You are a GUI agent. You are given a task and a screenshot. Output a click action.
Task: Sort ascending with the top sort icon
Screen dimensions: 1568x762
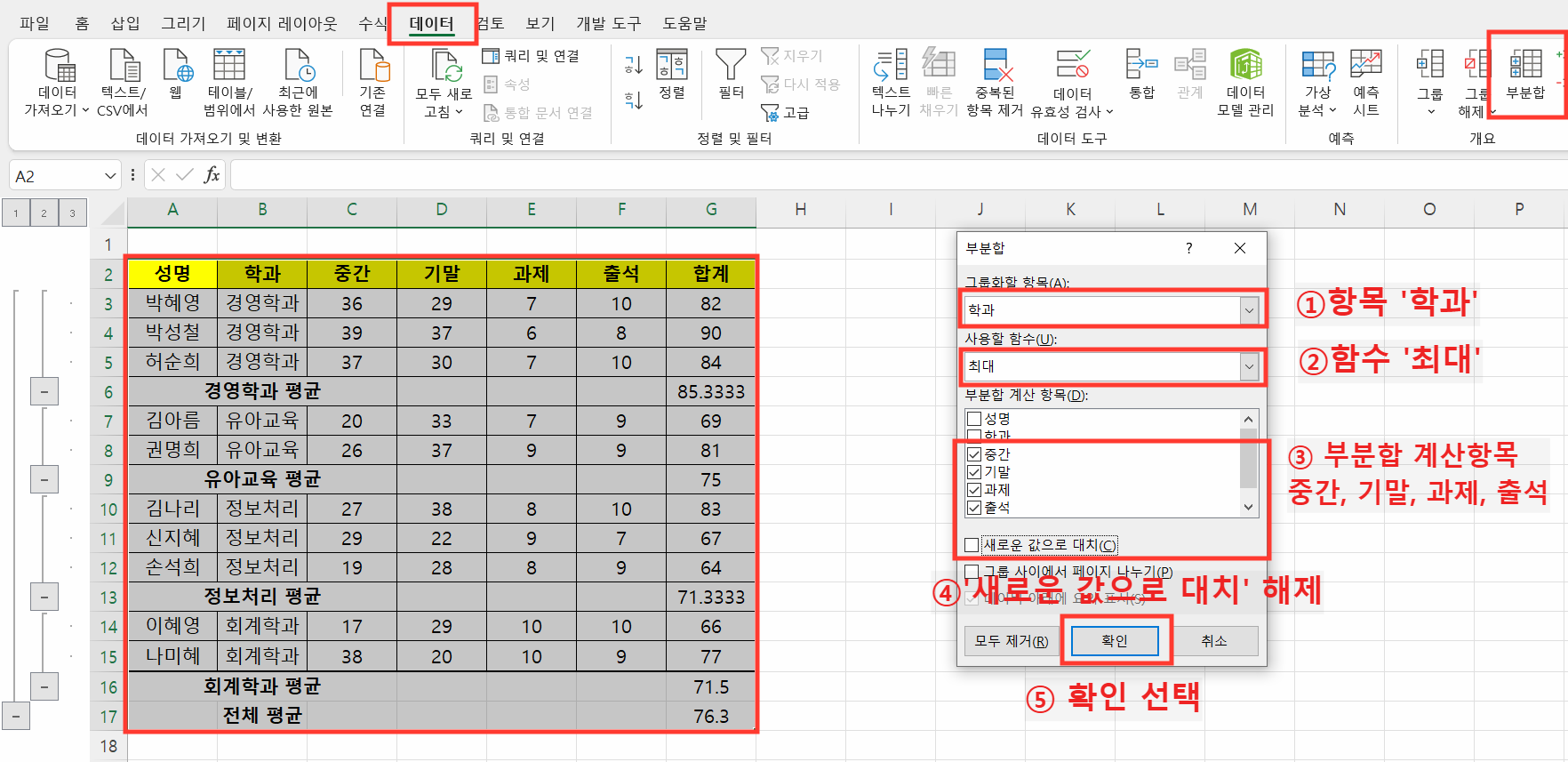633,65
